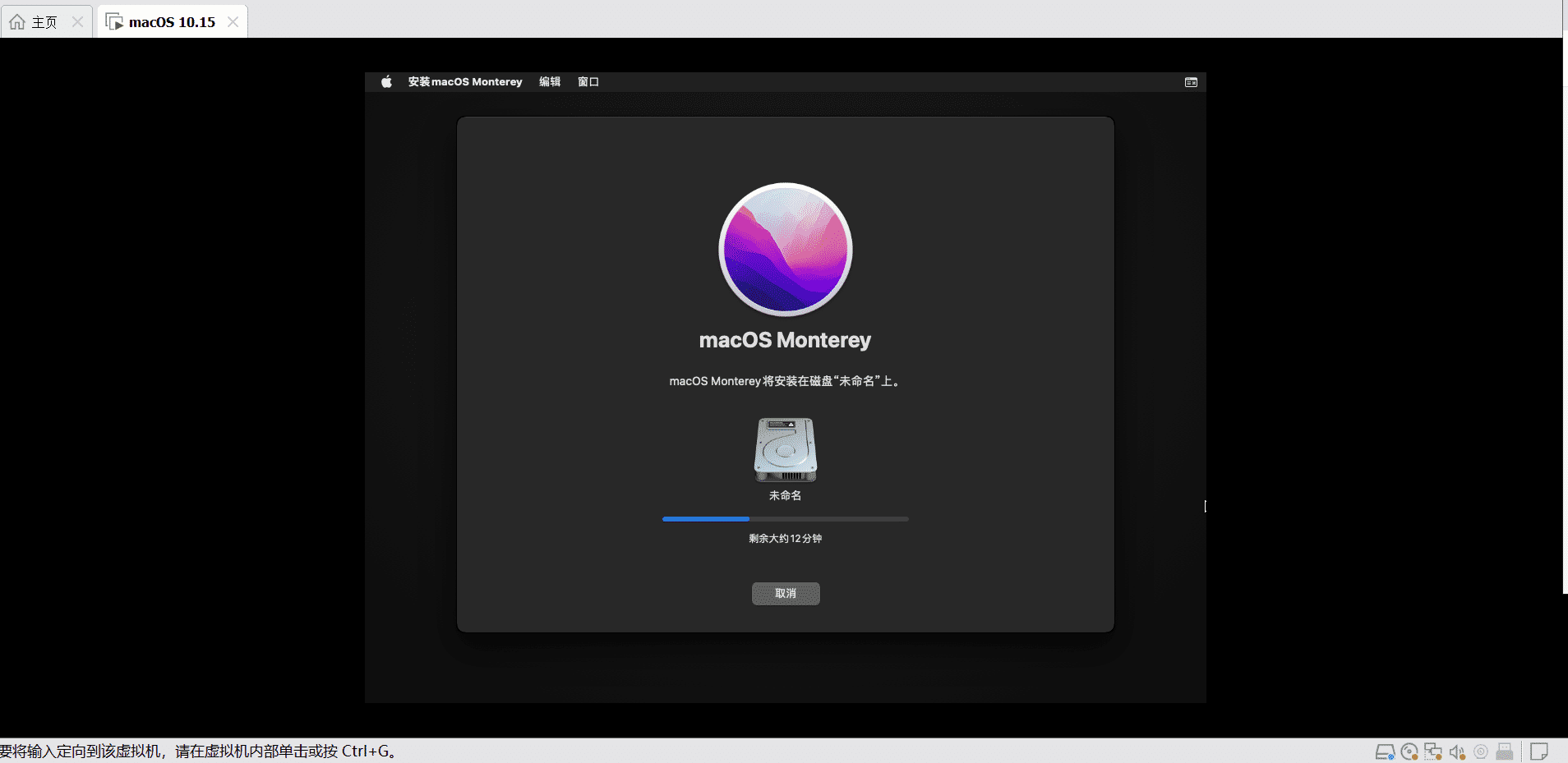Open the 窗口 menu

pos(588,82)
